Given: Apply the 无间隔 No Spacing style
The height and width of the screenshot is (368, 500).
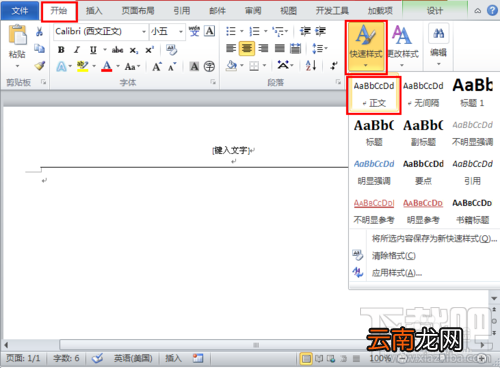Looking at the screenshot, I should pos(423,95).
